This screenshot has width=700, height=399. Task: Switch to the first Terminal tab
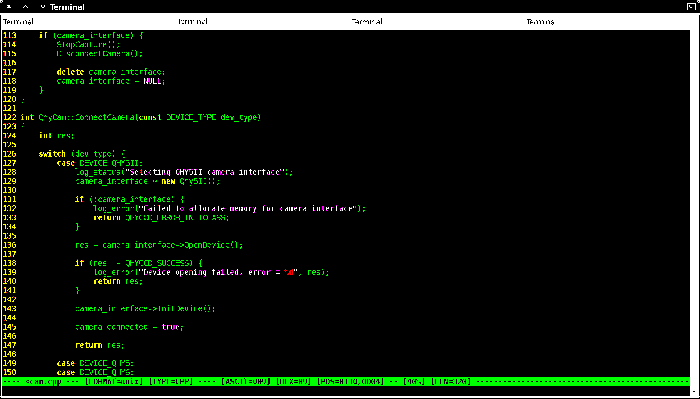18,21
